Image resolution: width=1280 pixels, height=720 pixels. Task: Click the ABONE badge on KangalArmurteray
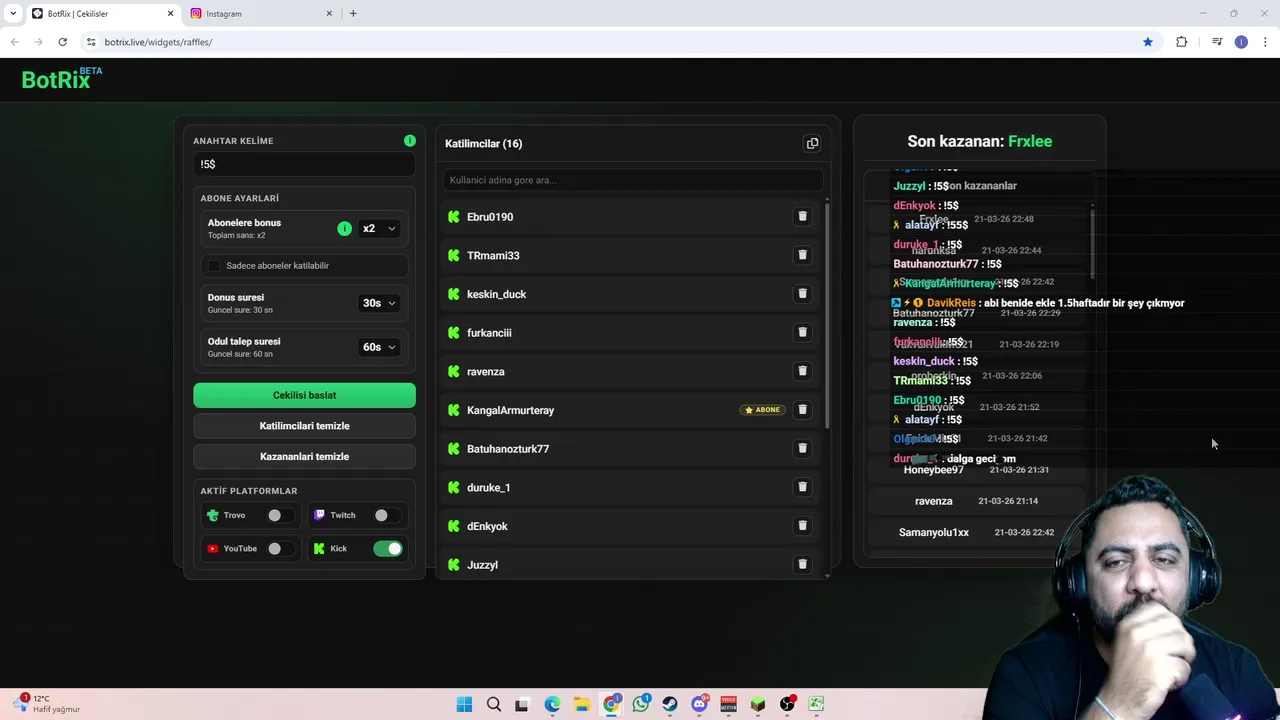(x=762, y=410)
